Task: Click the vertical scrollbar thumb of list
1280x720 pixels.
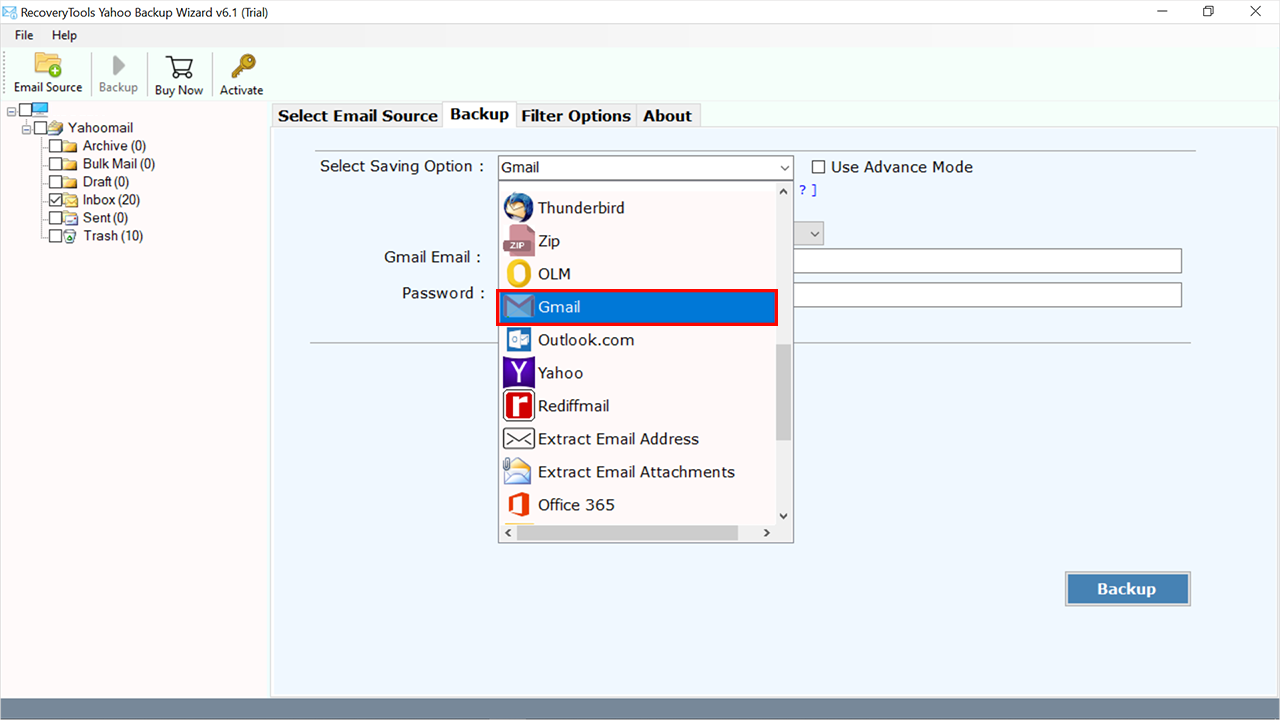Action: point(783,392)
